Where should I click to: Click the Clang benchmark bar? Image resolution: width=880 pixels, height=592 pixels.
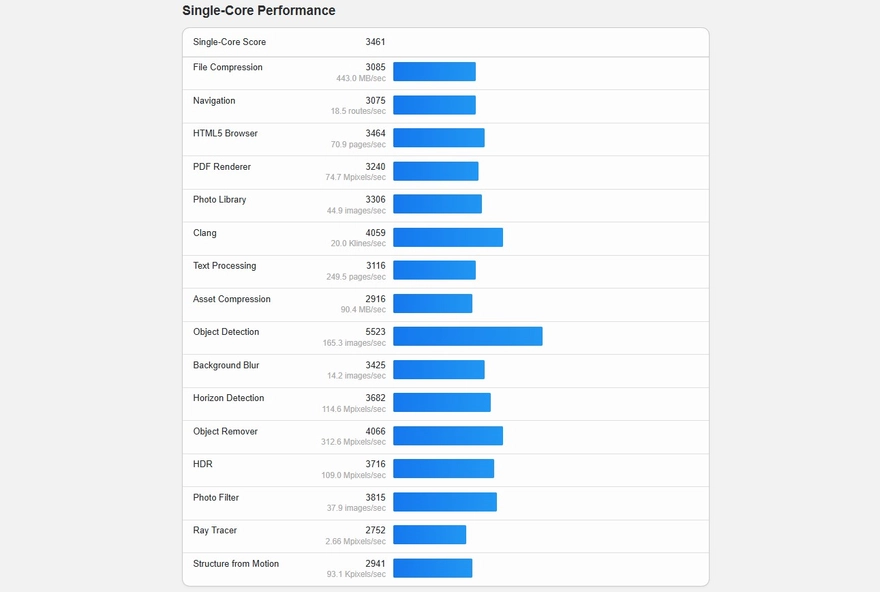447,237
